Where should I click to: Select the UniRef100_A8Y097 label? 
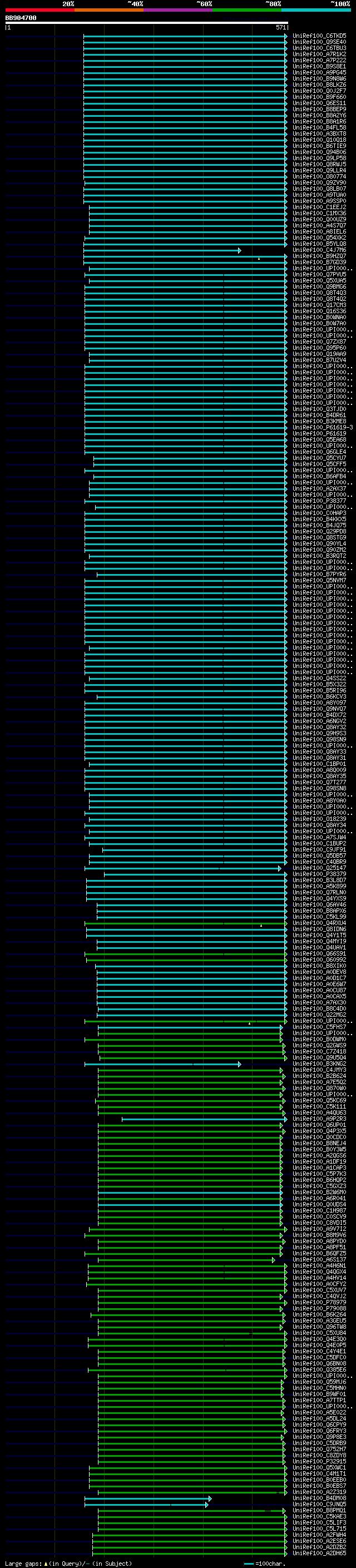point(319,703)
